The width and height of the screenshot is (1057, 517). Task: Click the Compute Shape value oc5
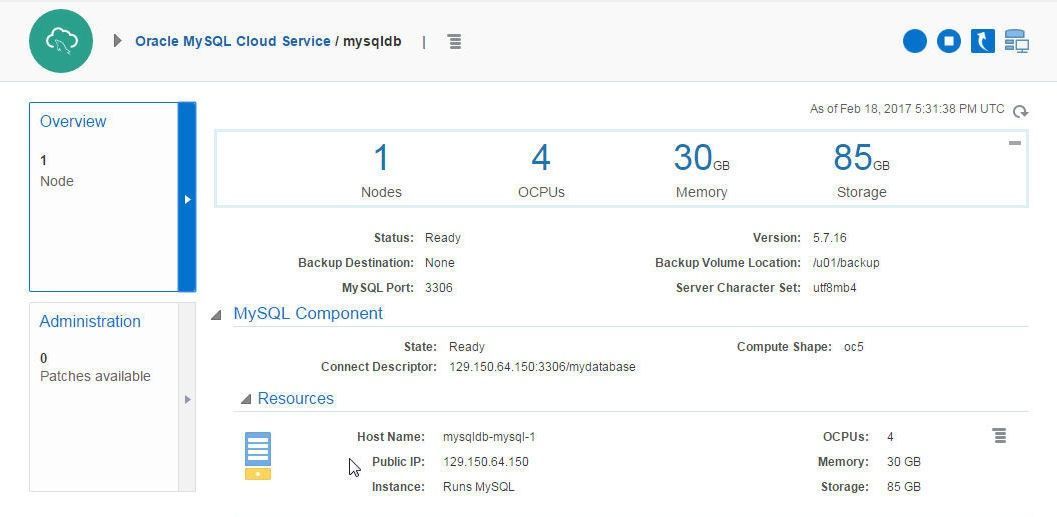click(853, 347)
